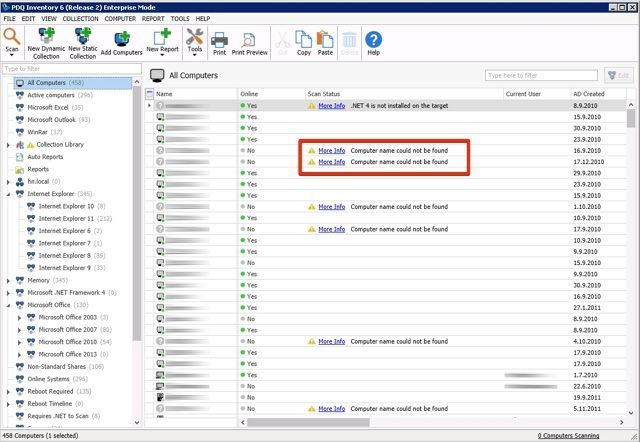Expand Microsoft .NET Framework 4 node
Image resolution: width=640 pixels, height=442 pixels.
coord(8,293)
